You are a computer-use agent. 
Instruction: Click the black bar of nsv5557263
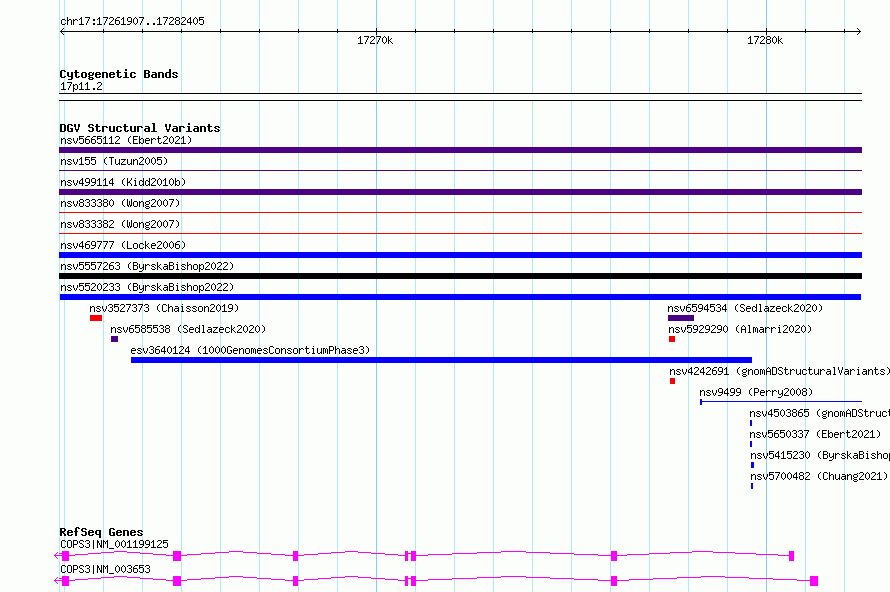click(460, 276)
